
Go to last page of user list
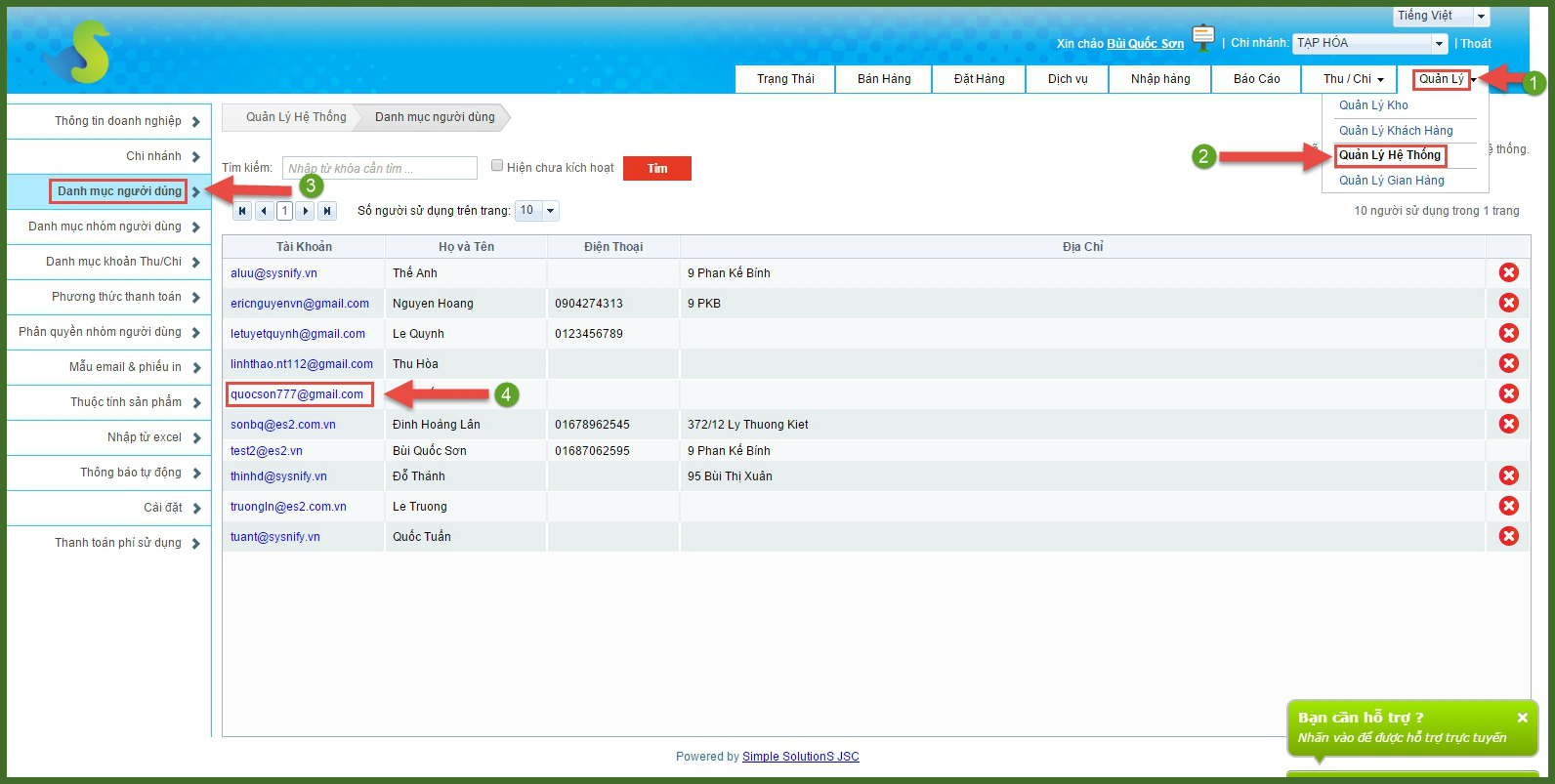click(x=327, y=211)
